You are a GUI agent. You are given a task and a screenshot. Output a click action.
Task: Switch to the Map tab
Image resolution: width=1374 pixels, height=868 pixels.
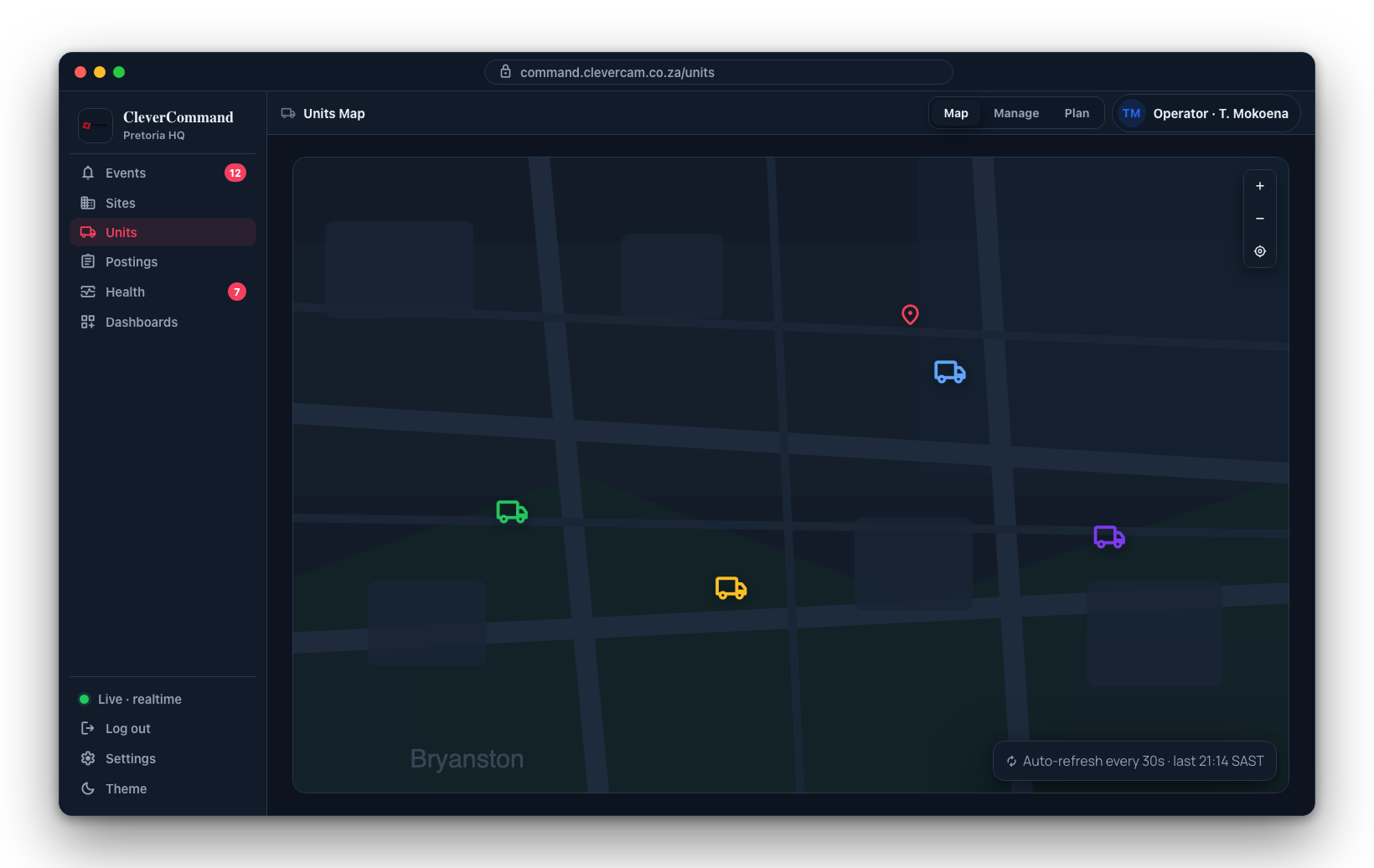click(x=956, y=113)
